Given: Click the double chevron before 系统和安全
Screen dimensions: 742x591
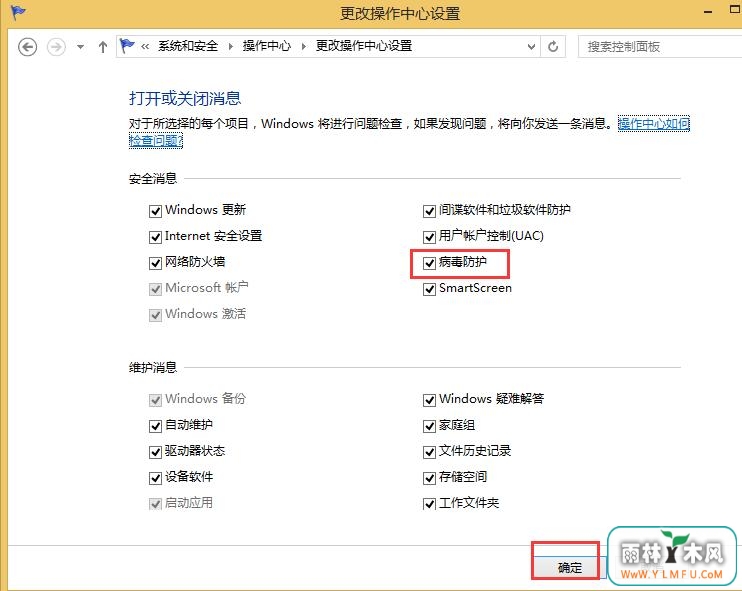Looking at the screenshot, I should click(x=145, y=46).
